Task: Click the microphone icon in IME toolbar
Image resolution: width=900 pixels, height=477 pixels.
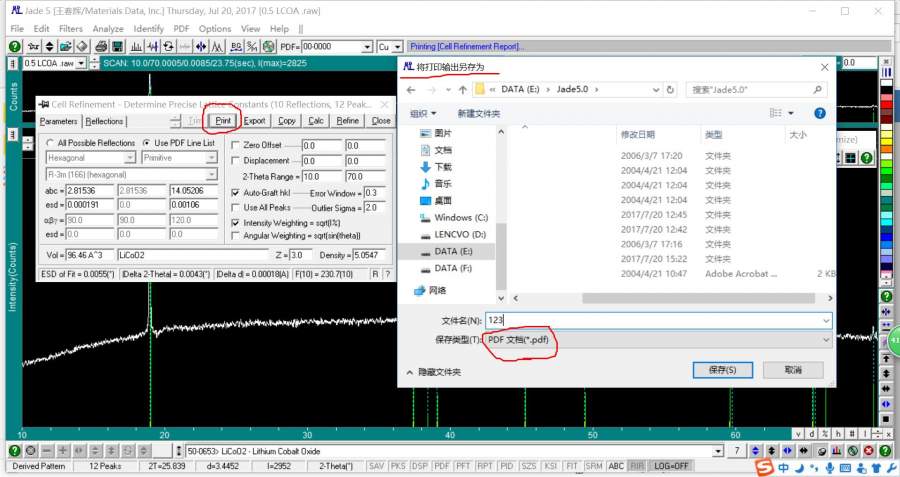Action: [x=830, y=468]
